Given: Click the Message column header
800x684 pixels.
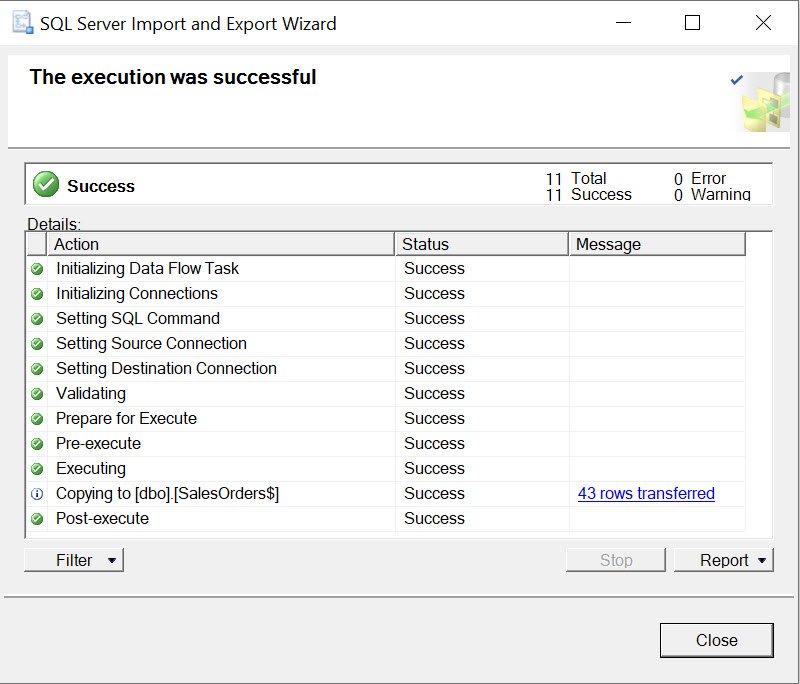Looking at the screenshot, I should click(x=657, y=244).
